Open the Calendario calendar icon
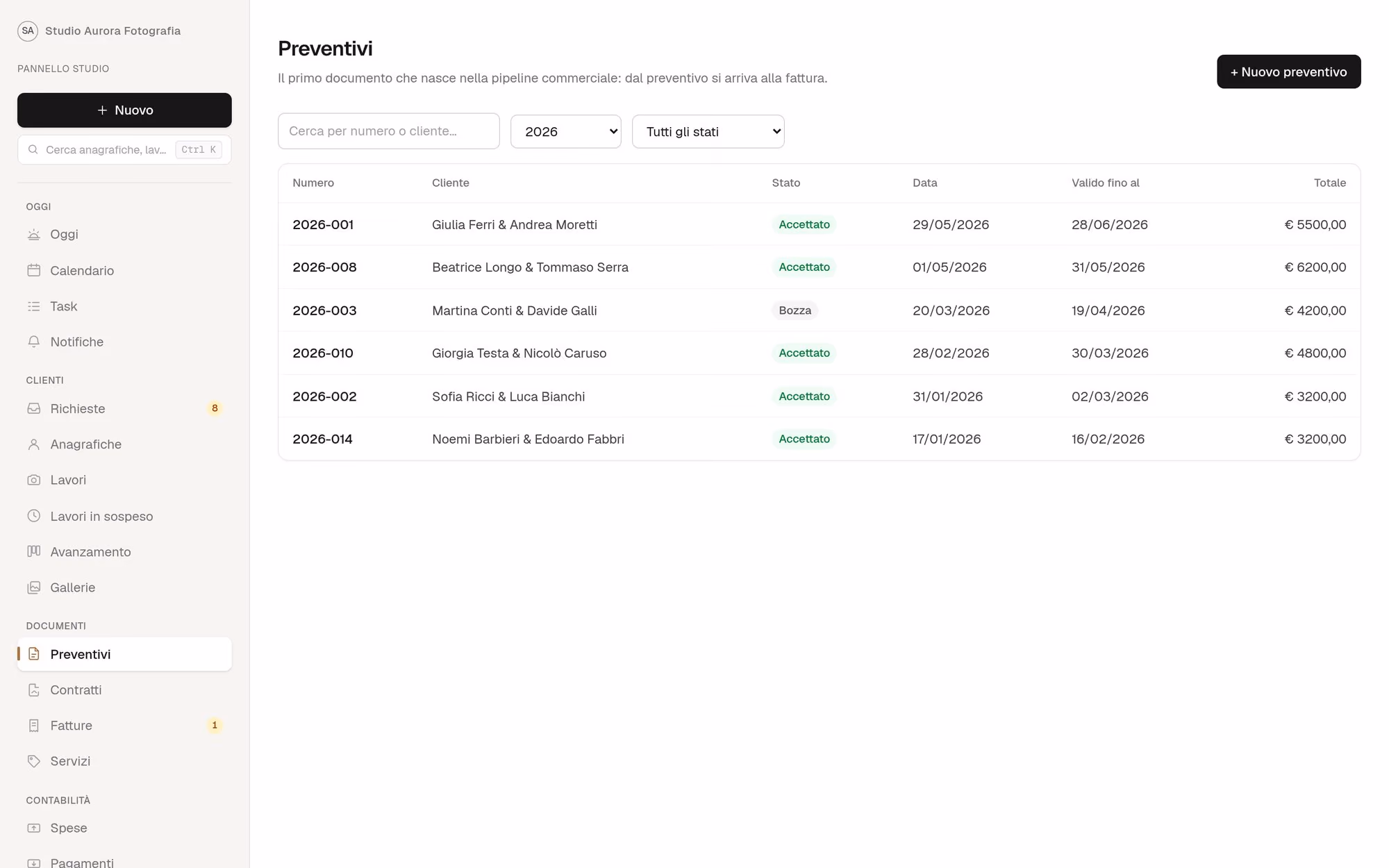 tap(33, 270)
